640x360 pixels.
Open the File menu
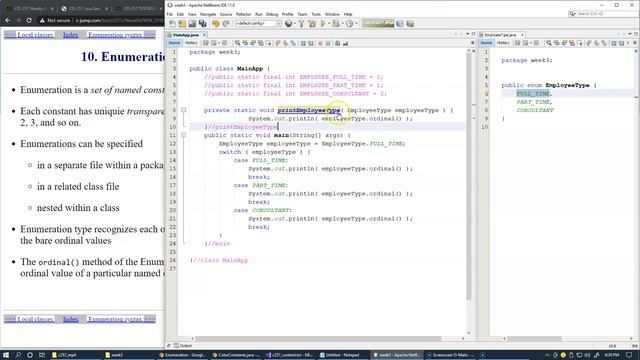169,14
